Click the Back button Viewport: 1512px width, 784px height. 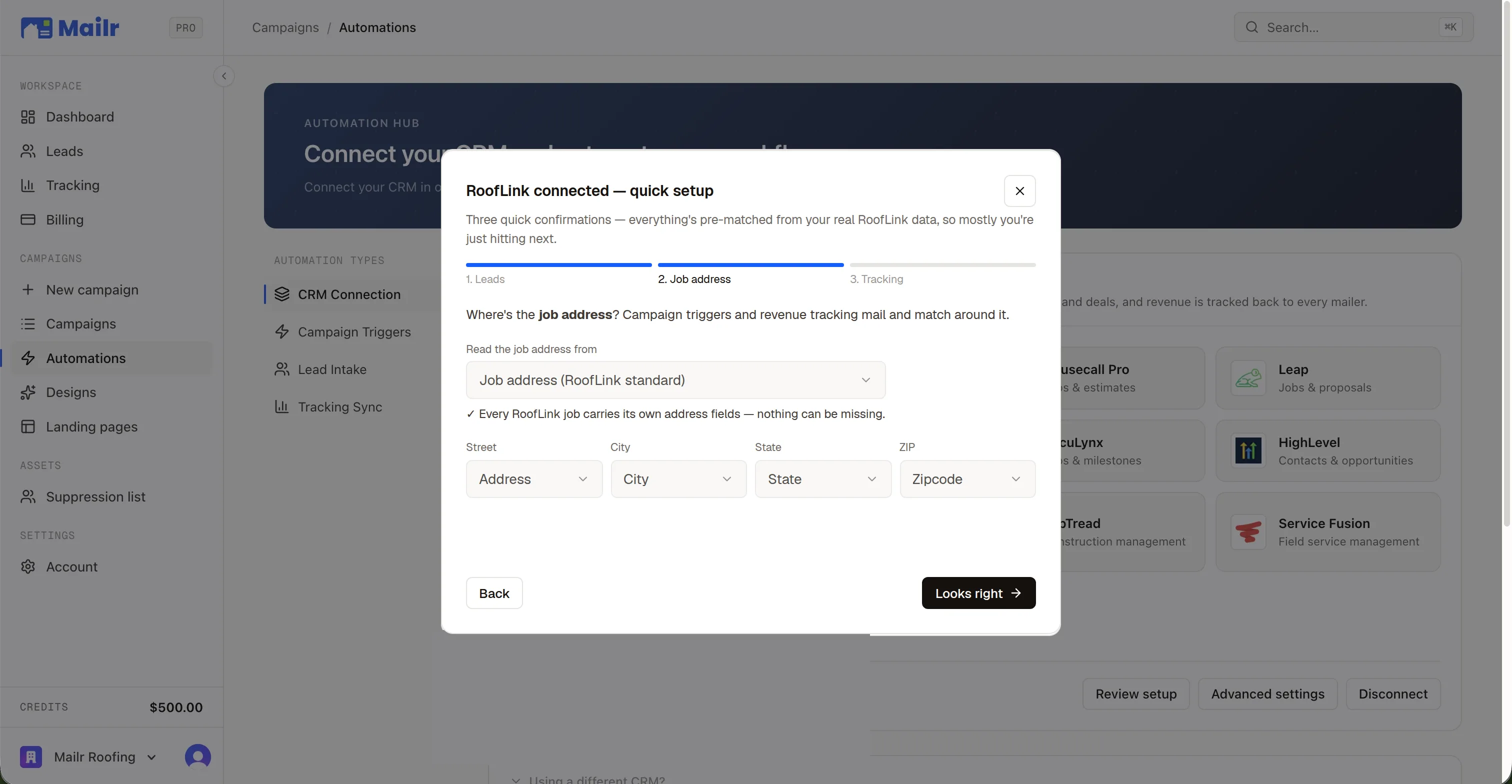(x=494, y=593)
